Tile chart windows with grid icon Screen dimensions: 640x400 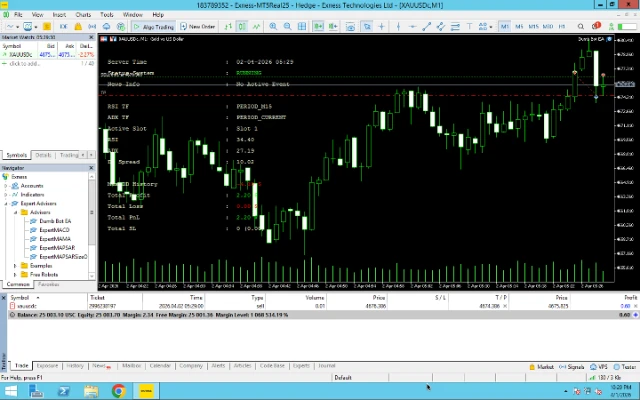(x=302, y=27)
